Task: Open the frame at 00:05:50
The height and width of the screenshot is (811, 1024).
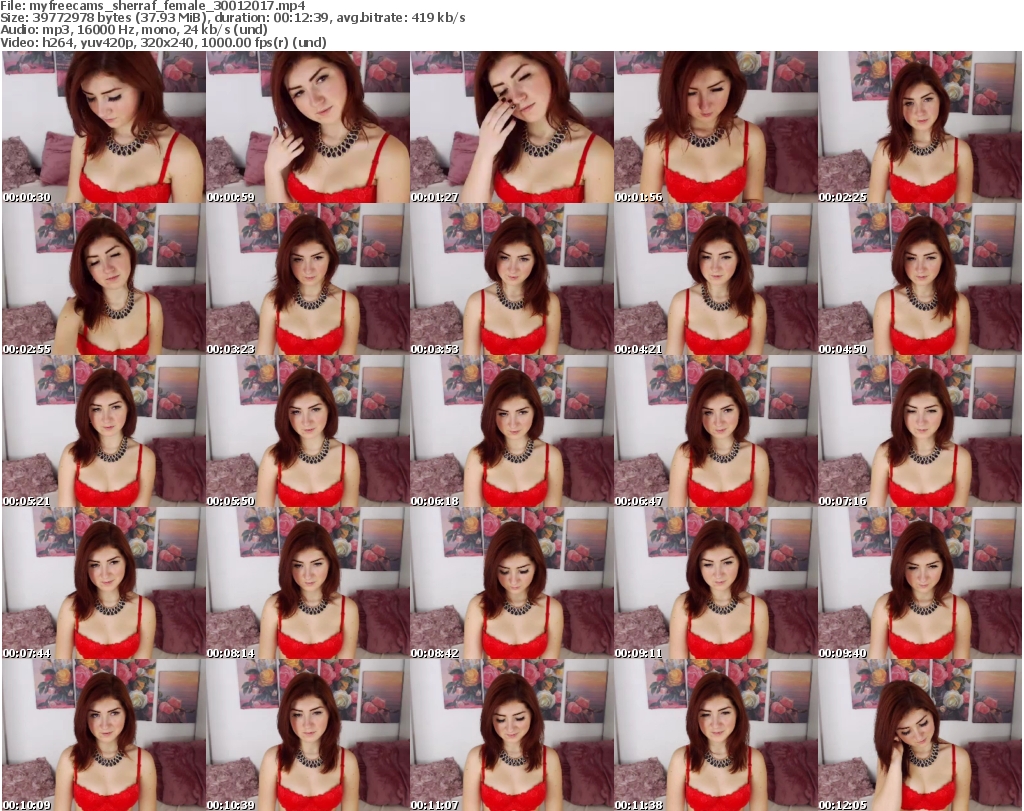Action: coord(308,432)
